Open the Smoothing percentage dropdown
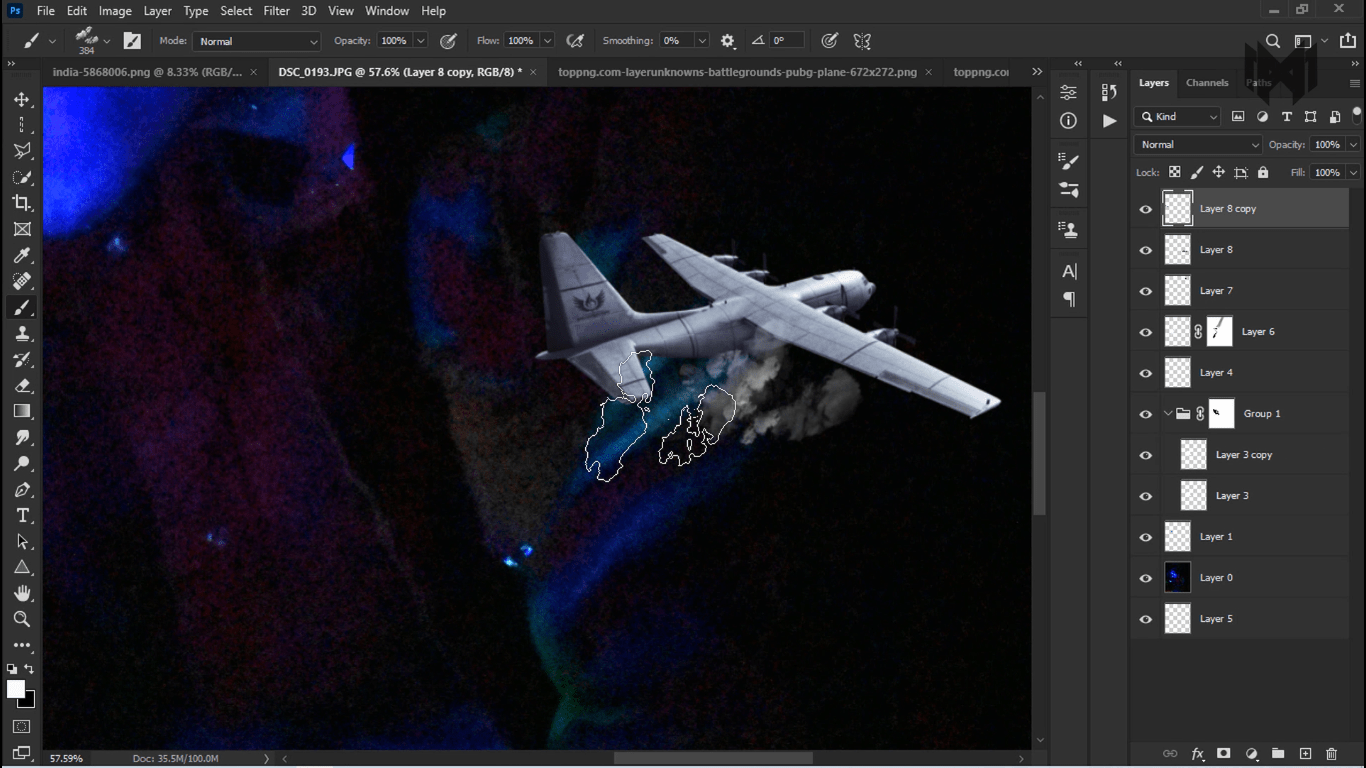The height and width of the screenshot is (768, 1366). [702, 41]
